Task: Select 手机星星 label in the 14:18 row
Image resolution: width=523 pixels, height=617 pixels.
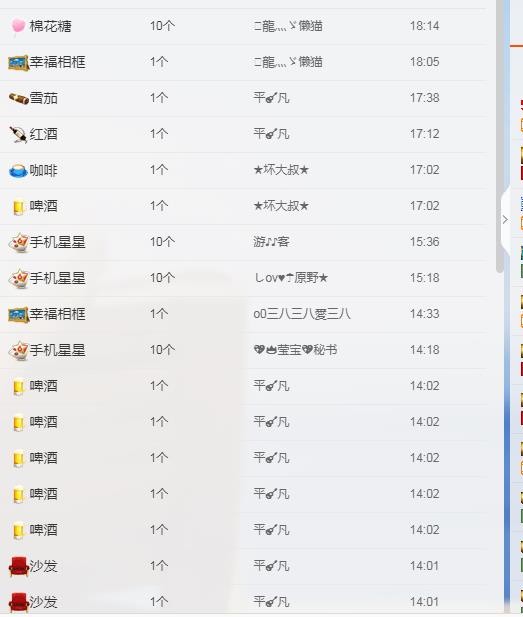Action: pyautogui.click(x=58, y=351)
